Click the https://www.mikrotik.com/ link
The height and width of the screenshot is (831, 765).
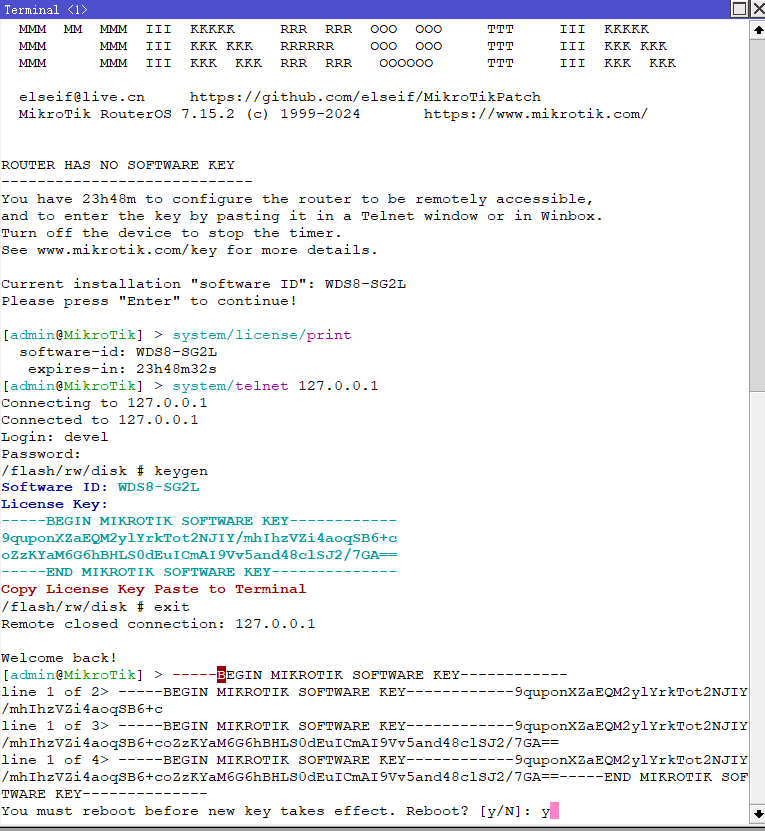(x=535, y=114)
